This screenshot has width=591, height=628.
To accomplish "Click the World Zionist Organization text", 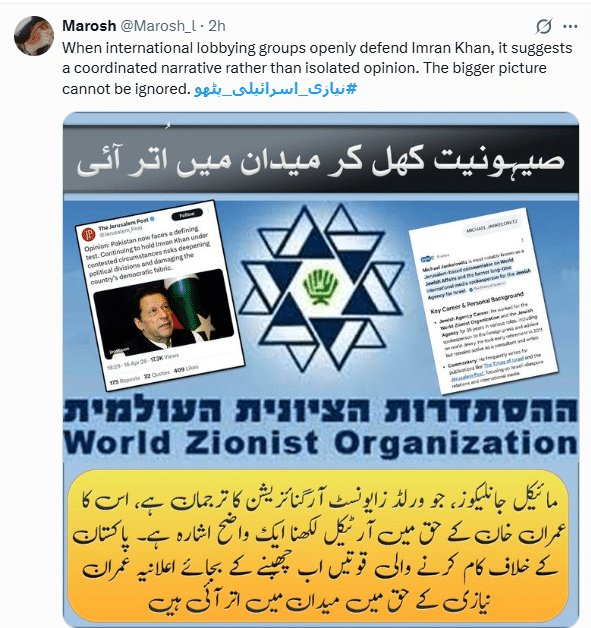I will [x=320, y=443].
